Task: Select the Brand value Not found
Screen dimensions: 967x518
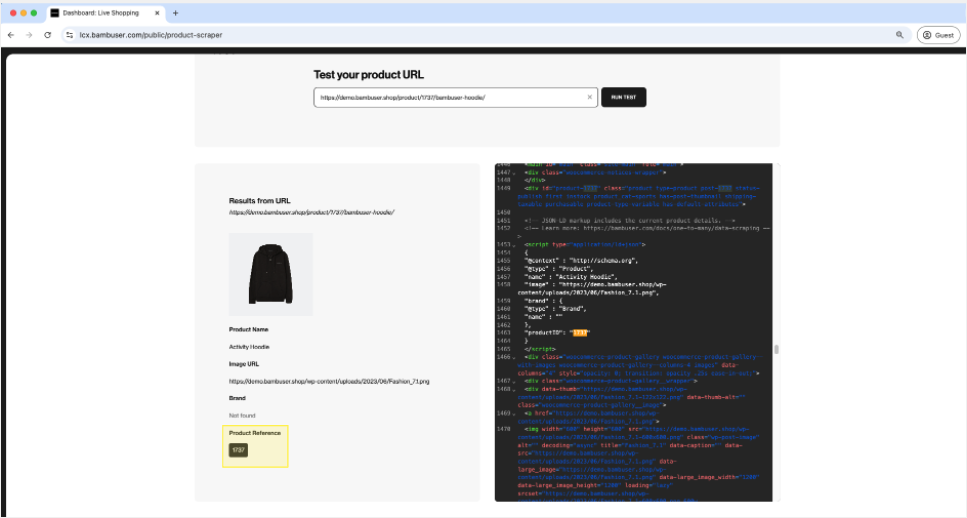Action: 242,416
